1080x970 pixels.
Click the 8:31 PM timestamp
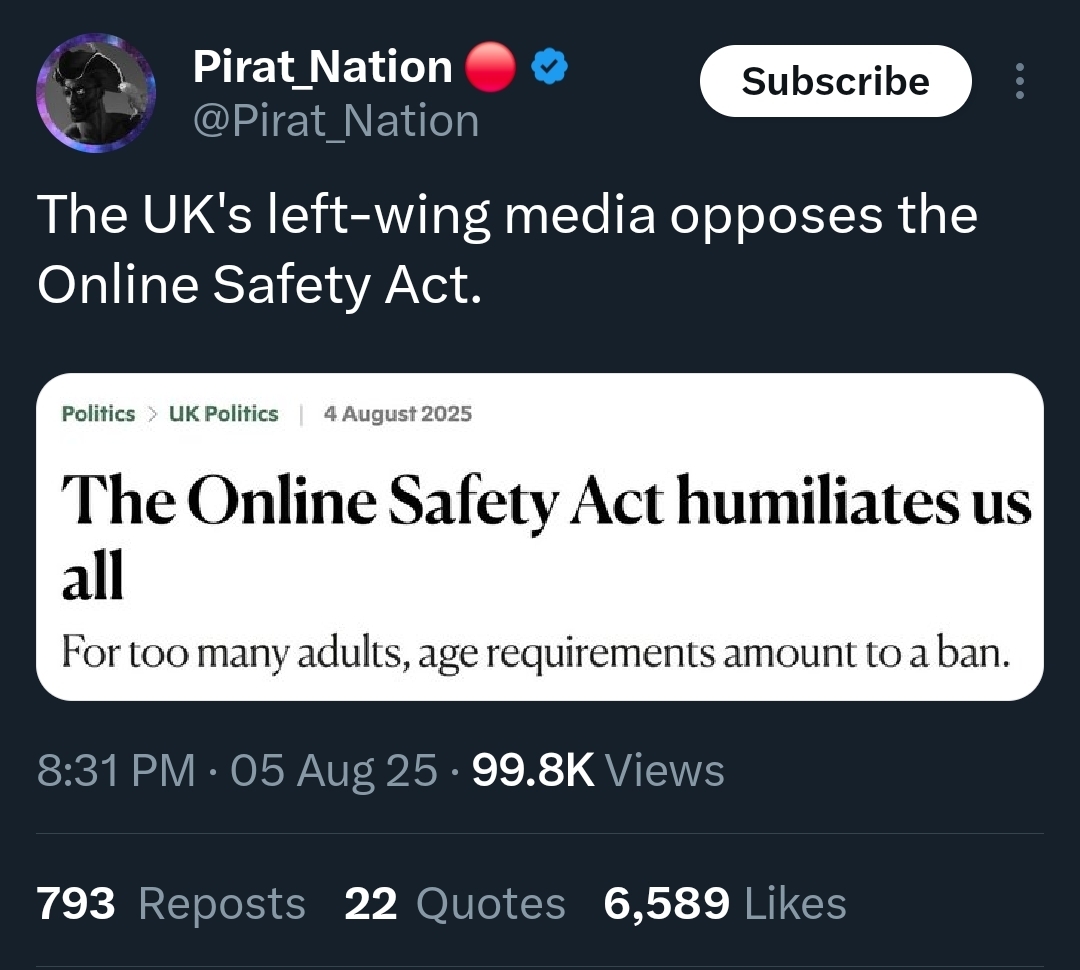116,771
